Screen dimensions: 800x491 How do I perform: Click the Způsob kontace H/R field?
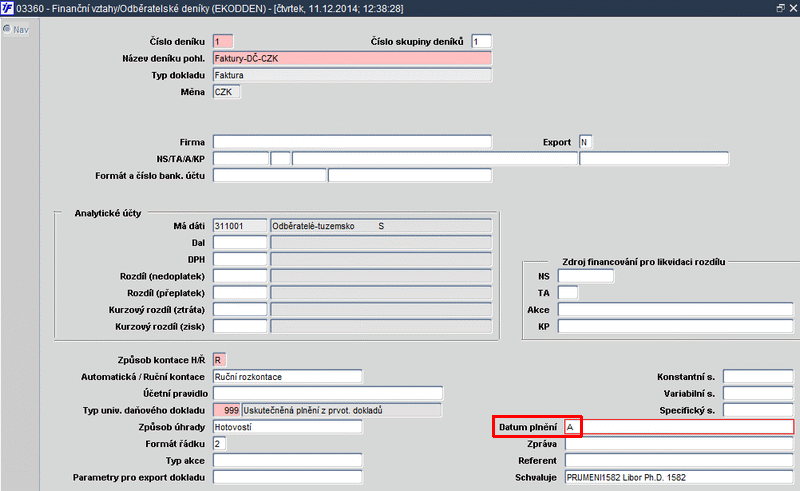(219, 360)
